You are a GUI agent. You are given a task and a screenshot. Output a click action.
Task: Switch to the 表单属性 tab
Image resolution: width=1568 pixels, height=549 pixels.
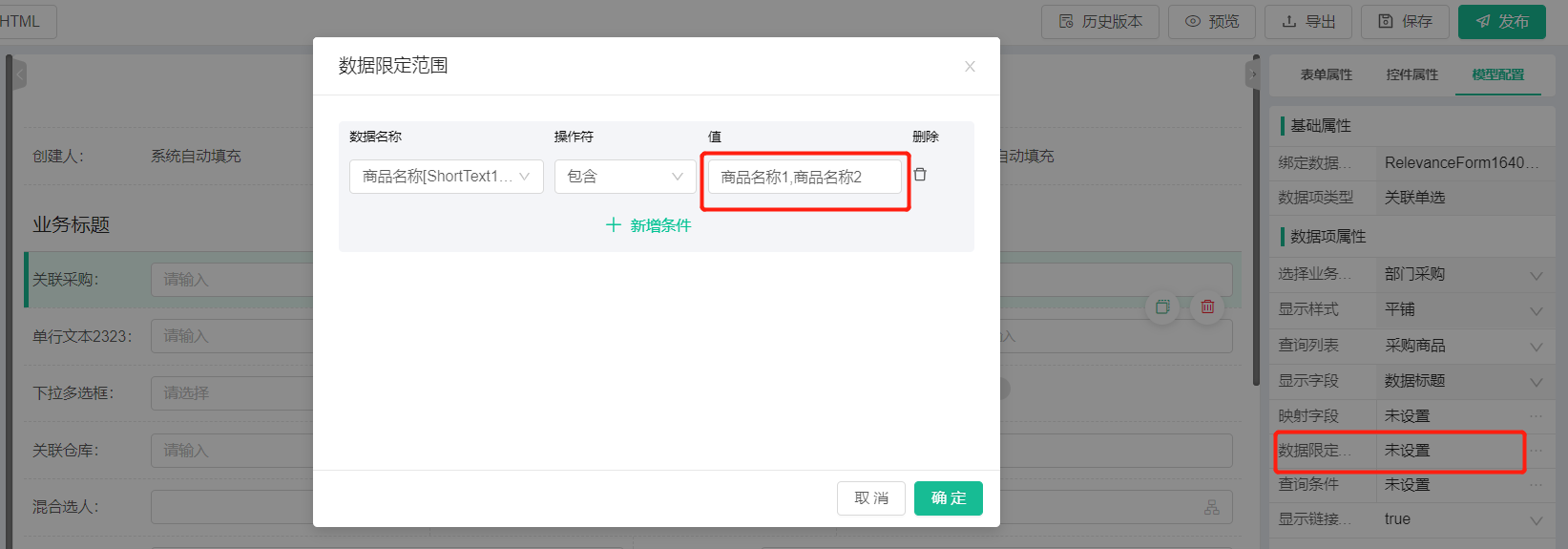(1327, 74)
